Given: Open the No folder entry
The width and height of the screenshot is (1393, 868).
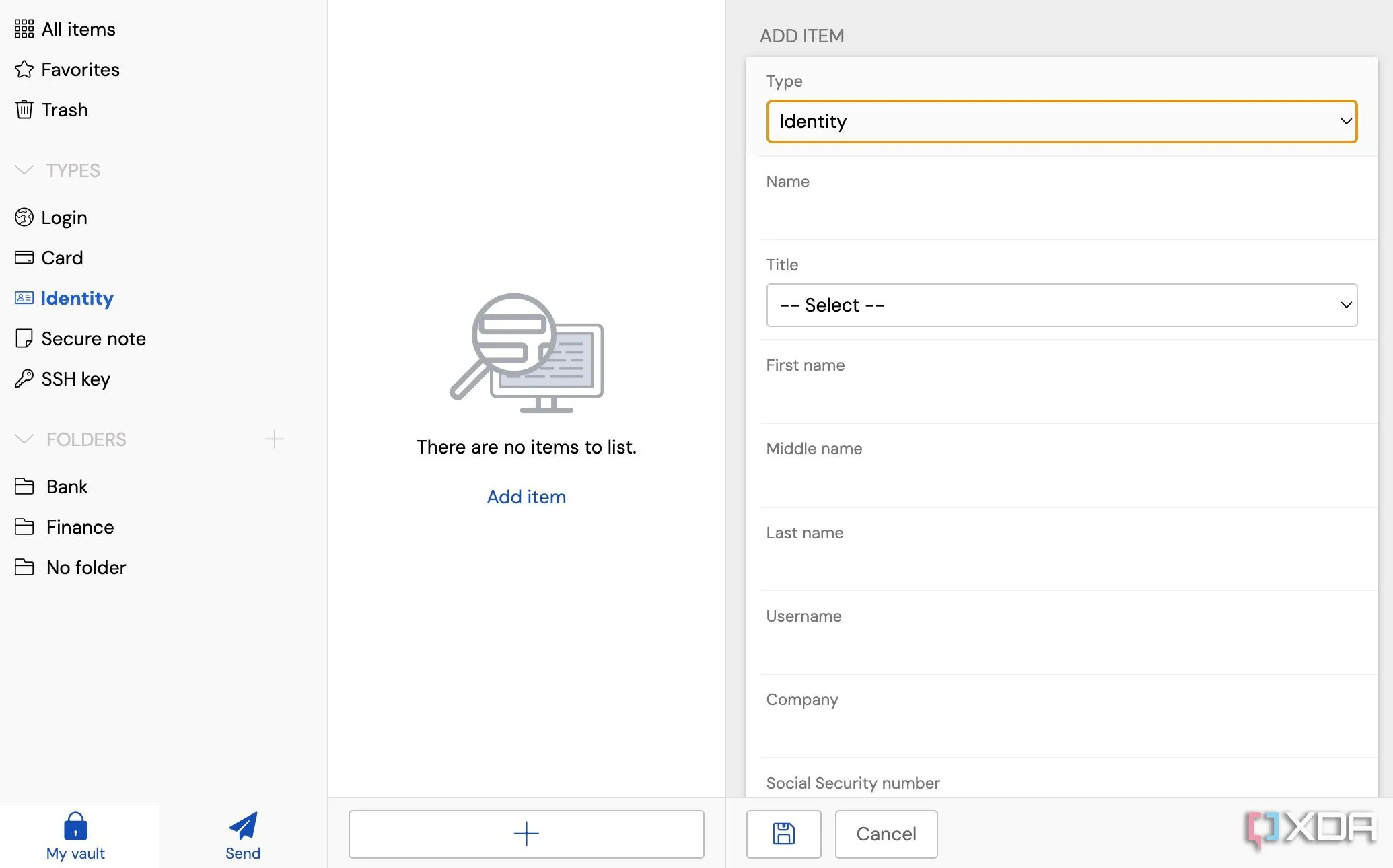Looking at the screenshot, I should click(x=86, y=567).
